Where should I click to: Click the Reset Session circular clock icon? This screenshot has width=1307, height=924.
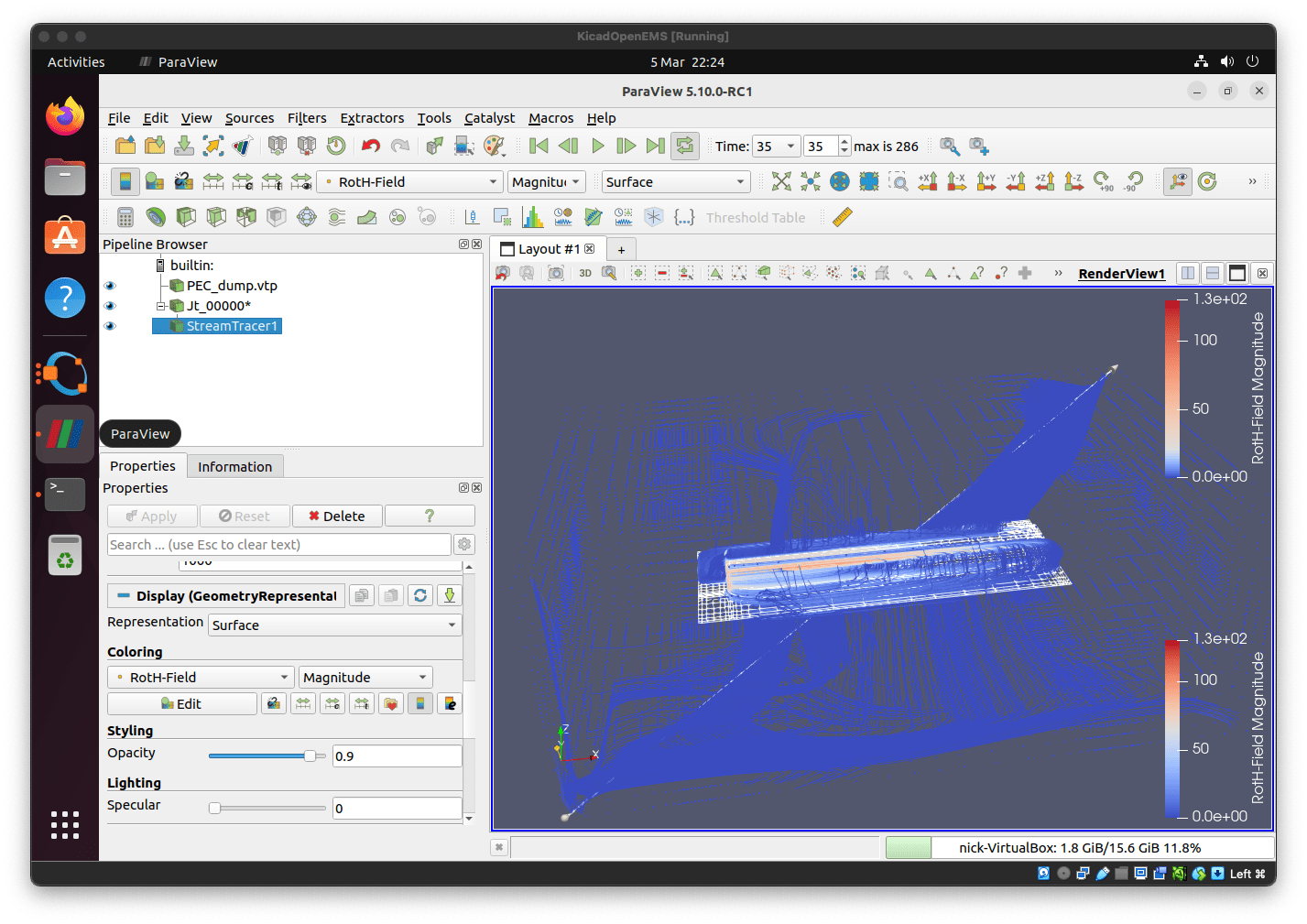click(x=336, y=146)
